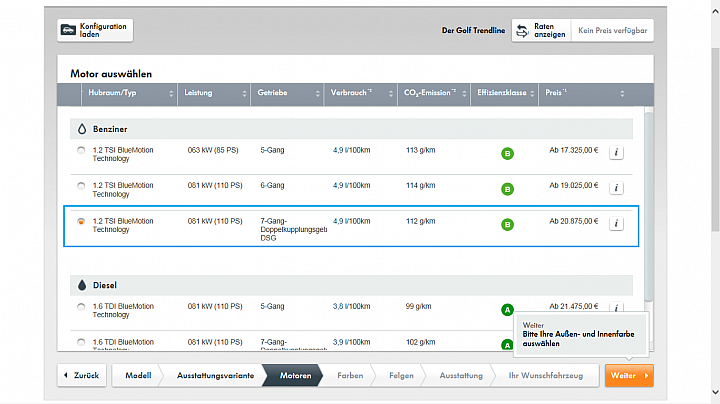The width and height of the screenshot is (720, 404).
Task: Click the 6-Gang transmission cell
Action: [272, 185]
